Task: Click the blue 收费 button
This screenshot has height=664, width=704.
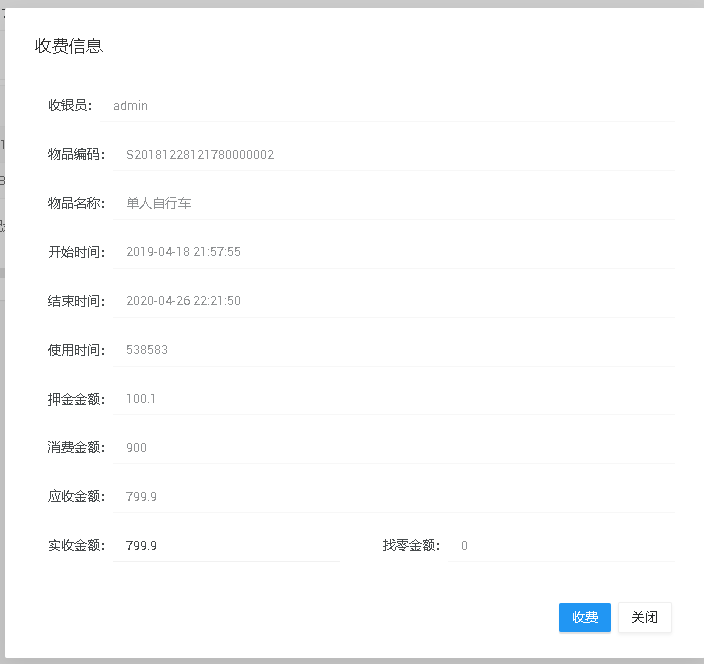Action: pyautogui.click(x=585, y=618)
